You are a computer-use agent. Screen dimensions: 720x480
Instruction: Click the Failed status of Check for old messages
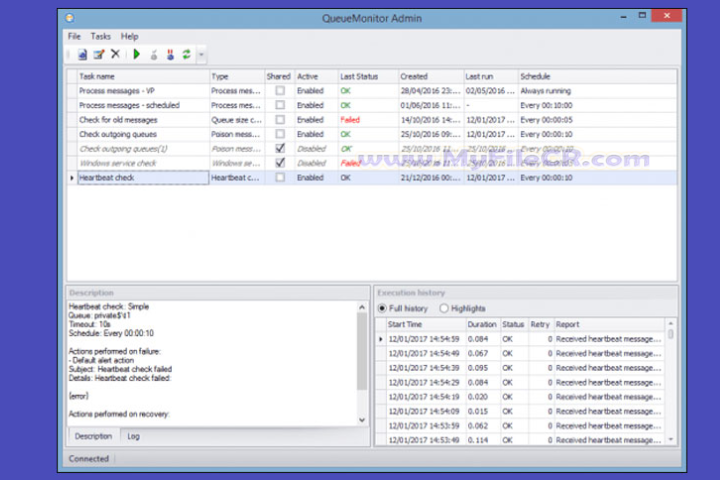[350, 120]
